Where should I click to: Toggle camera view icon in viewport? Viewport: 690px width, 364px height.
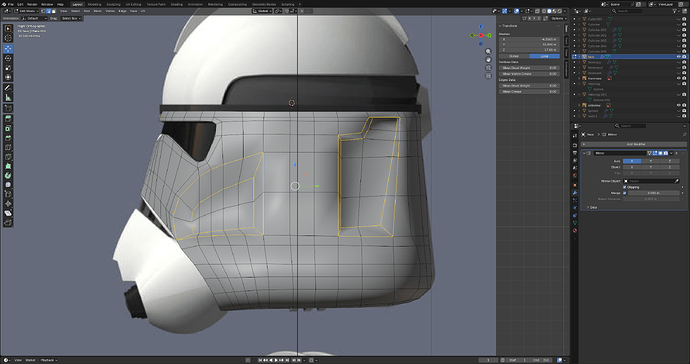pos(488,68)
